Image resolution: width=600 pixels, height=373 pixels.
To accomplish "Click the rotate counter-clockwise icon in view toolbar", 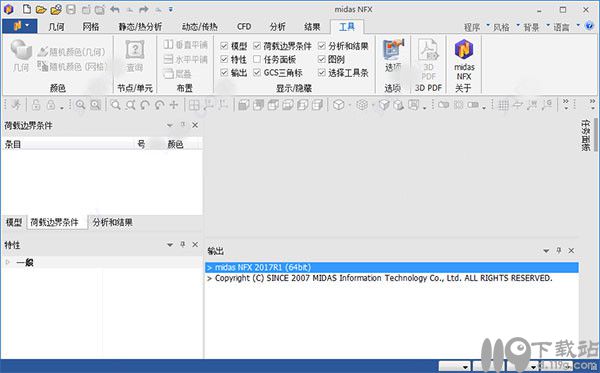I will click(145, 104).
